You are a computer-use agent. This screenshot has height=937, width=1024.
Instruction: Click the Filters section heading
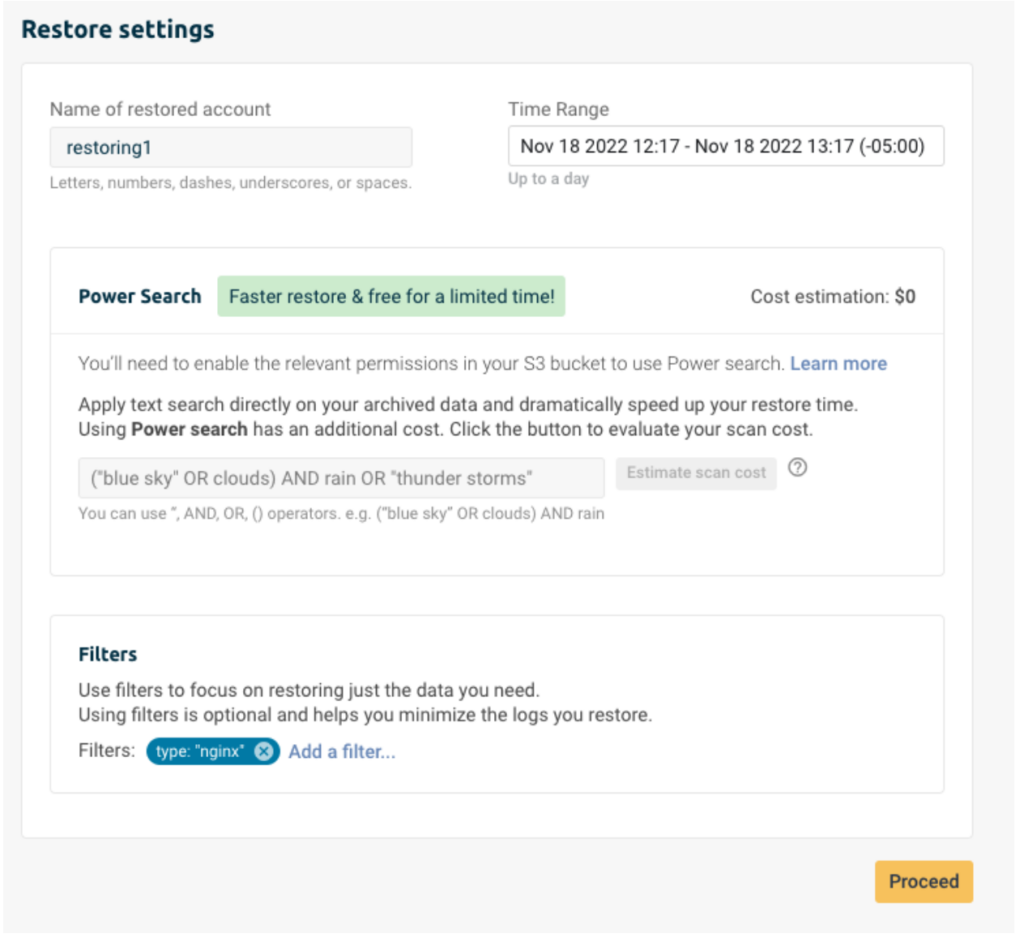point(108,654)
